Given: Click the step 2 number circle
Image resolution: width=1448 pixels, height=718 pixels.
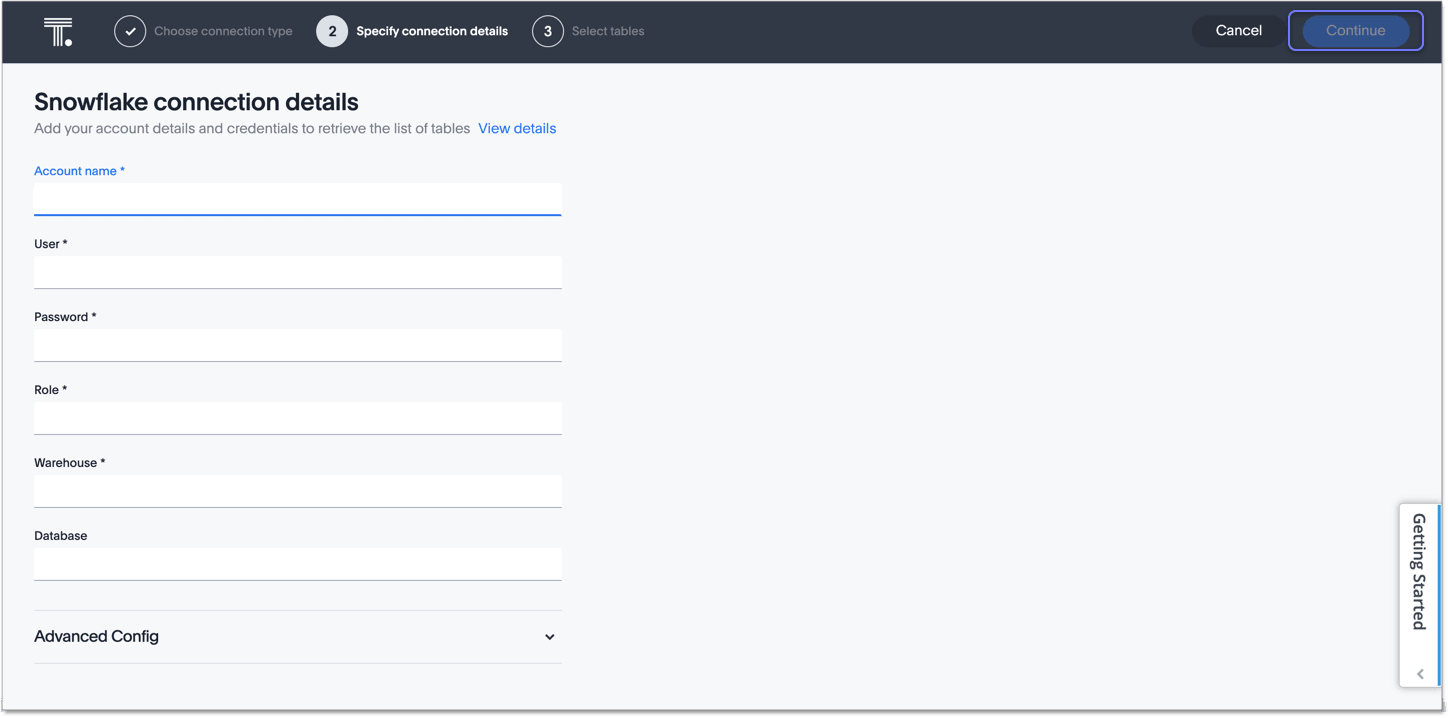Looking at the screenshot, I should [x=332, y=31].
